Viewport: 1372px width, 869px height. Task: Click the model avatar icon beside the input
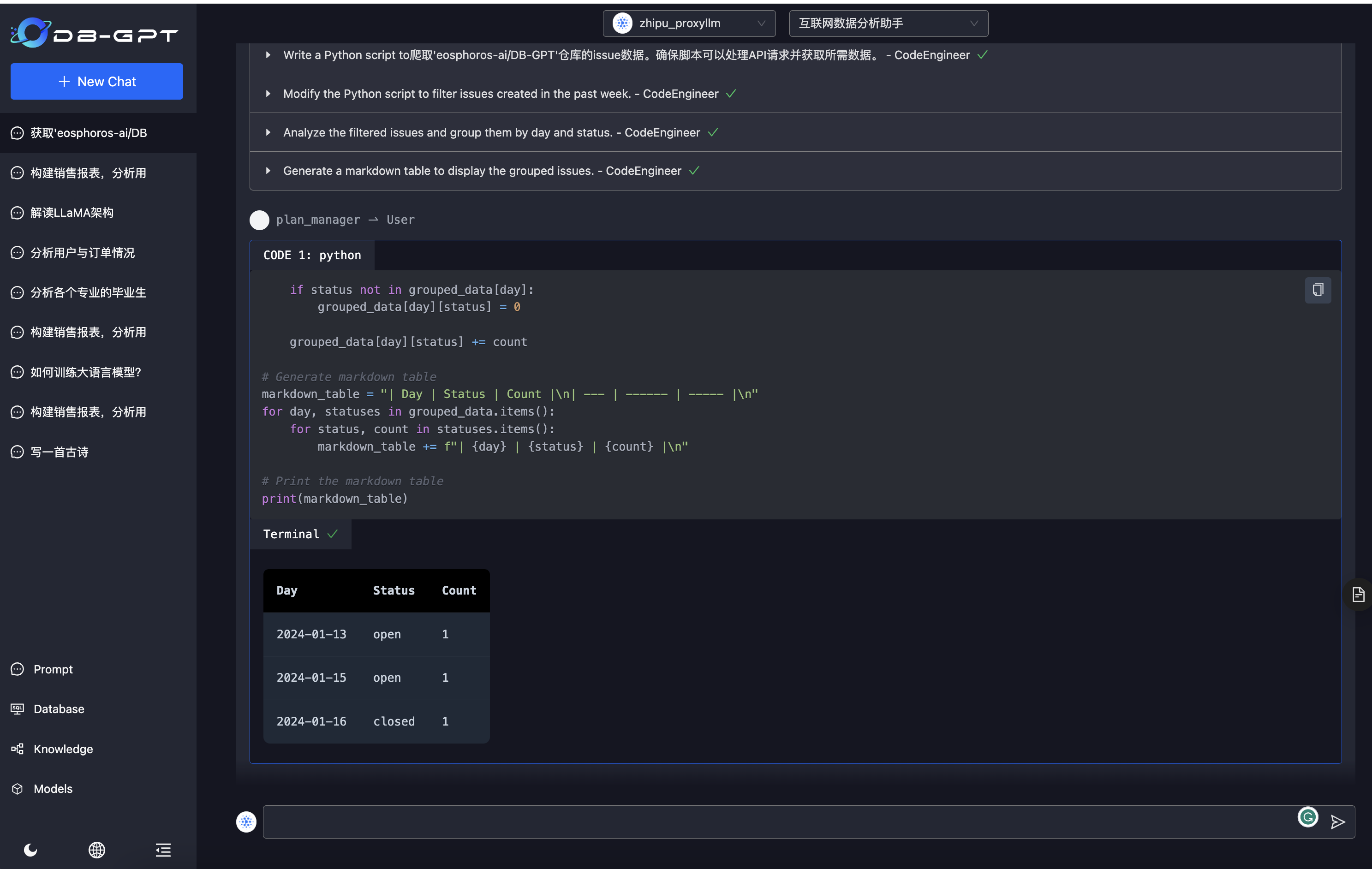pos(246,821)
